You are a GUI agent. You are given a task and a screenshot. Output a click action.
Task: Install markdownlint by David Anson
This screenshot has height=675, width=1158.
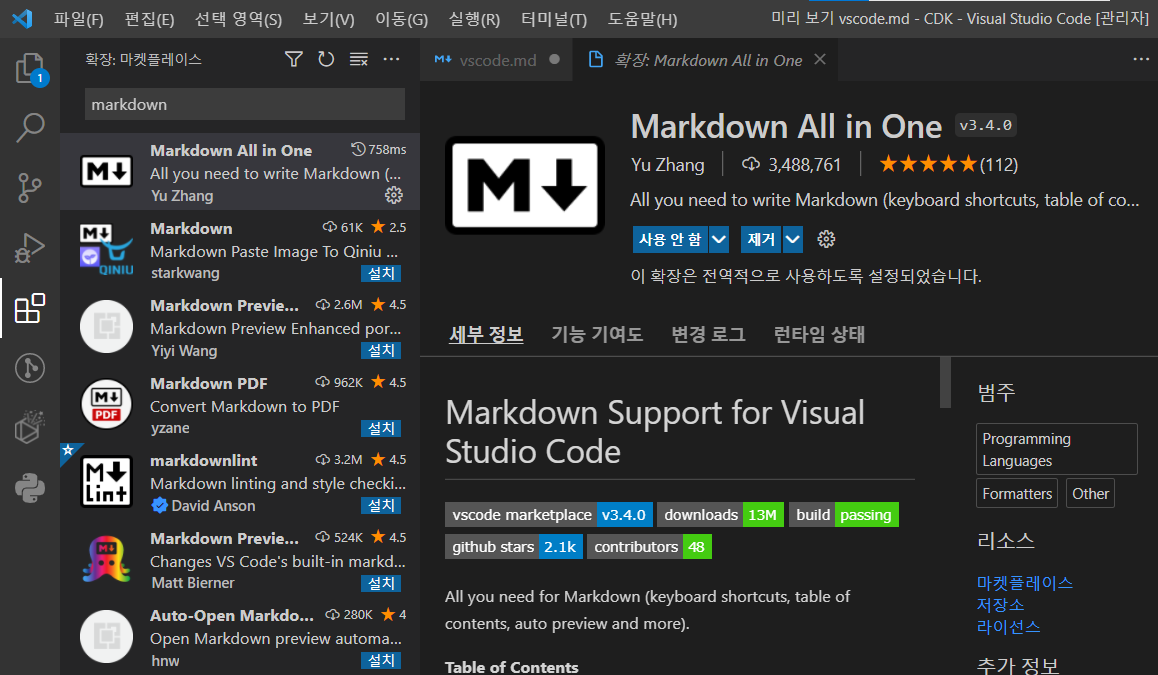click(381, 506)
